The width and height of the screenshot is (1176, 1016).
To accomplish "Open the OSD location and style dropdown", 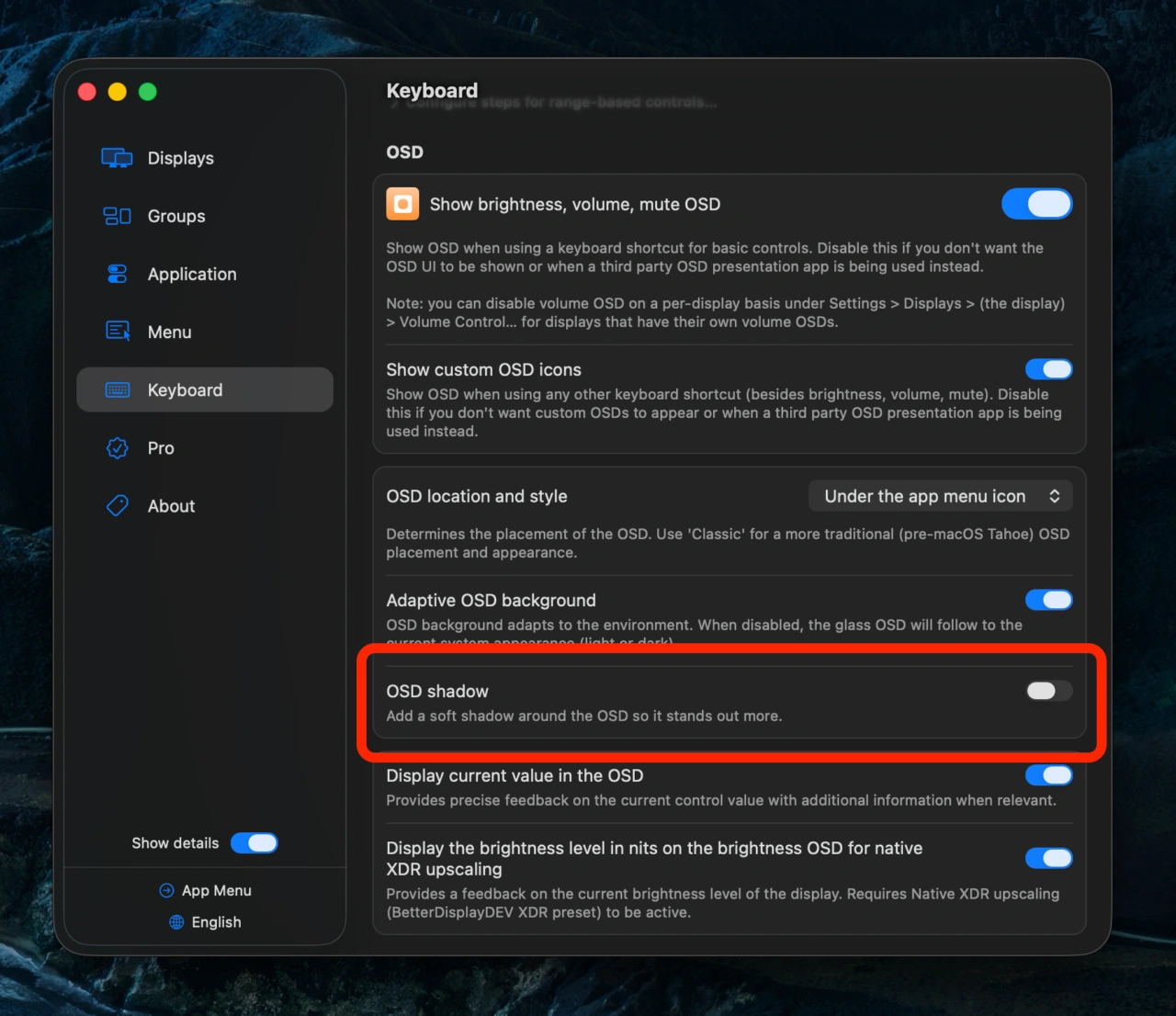I will point(940,496).
